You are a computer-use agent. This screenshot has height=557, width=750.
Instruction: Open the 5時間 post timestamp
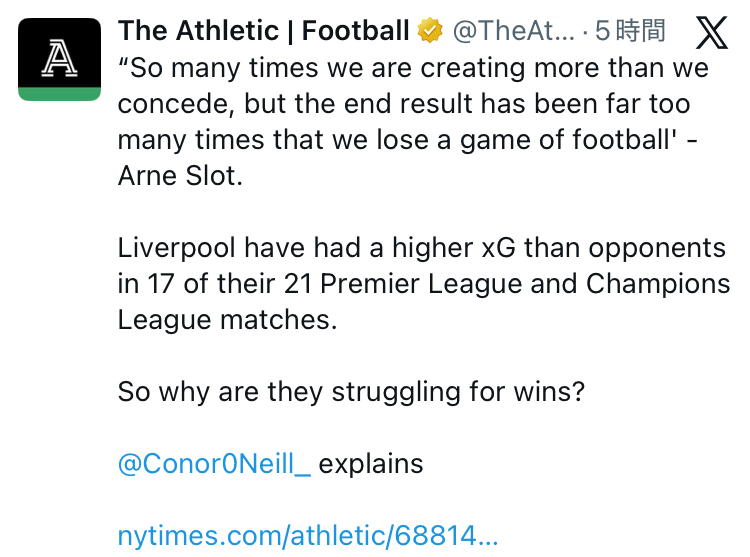(630, 32)
